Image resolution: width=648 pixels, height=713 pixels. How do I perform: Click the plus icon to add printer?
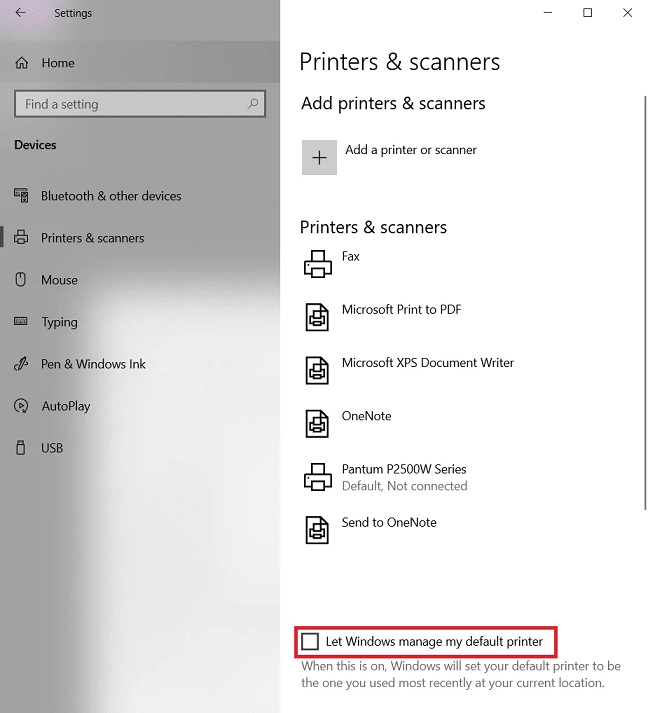click(x=319, y=157)
